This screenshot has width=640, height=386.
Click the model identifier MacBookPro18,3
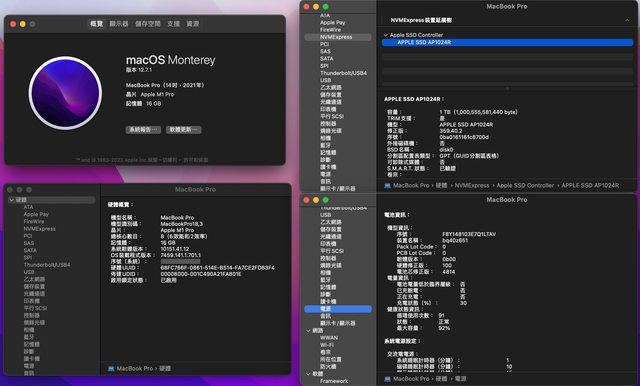[182, 224]
